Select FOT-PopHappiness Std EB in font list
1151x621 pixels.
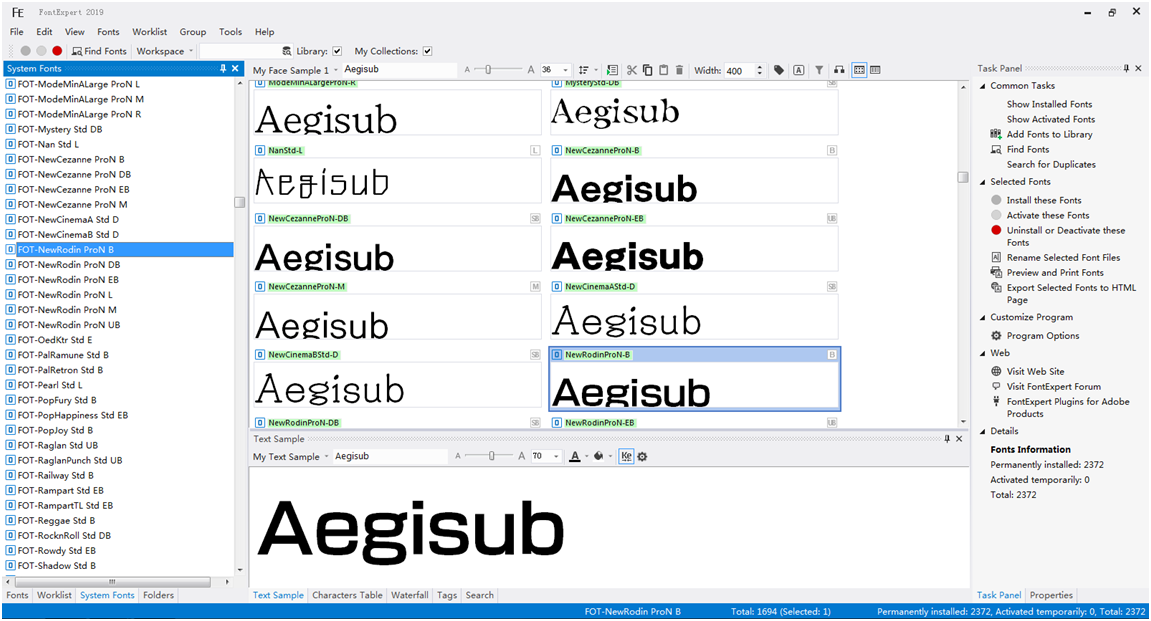[73, 415]
